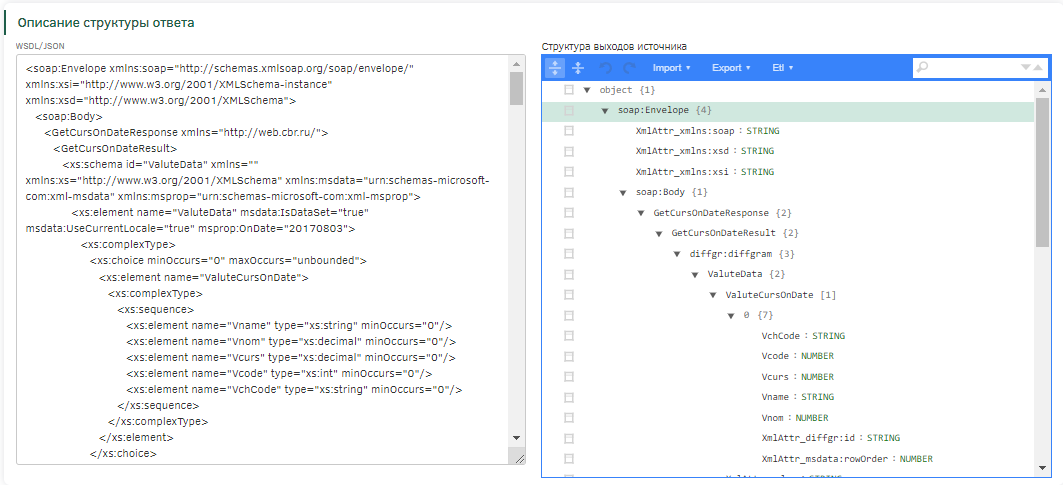Collapse the ValuteData node
This screenshot has height=485, width=1063.
(695, 275)
